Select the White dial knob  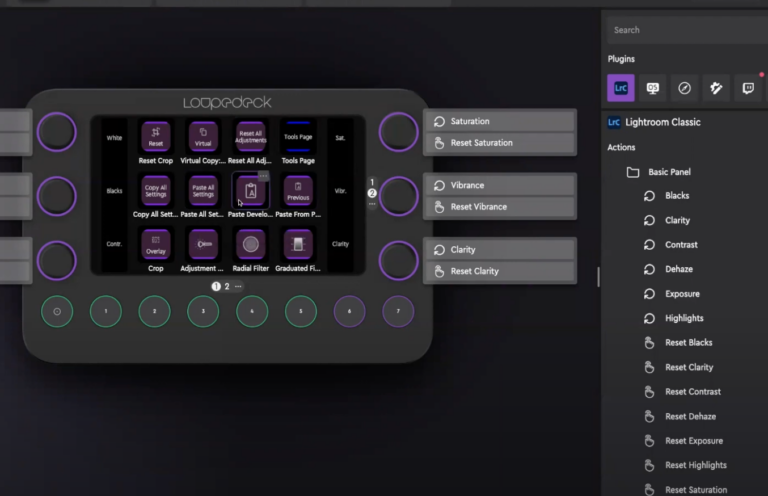point(57,132)
